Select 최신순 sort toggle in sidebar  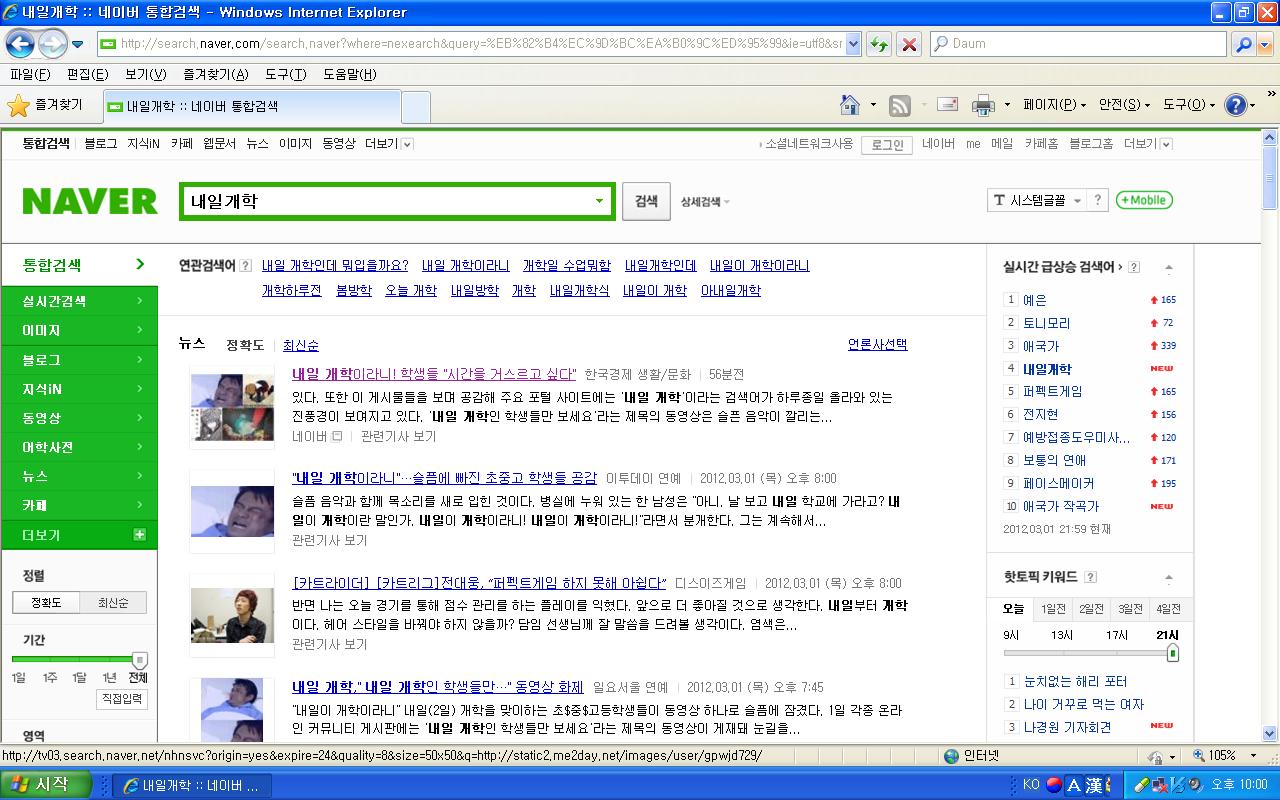(x=113, y=603)
